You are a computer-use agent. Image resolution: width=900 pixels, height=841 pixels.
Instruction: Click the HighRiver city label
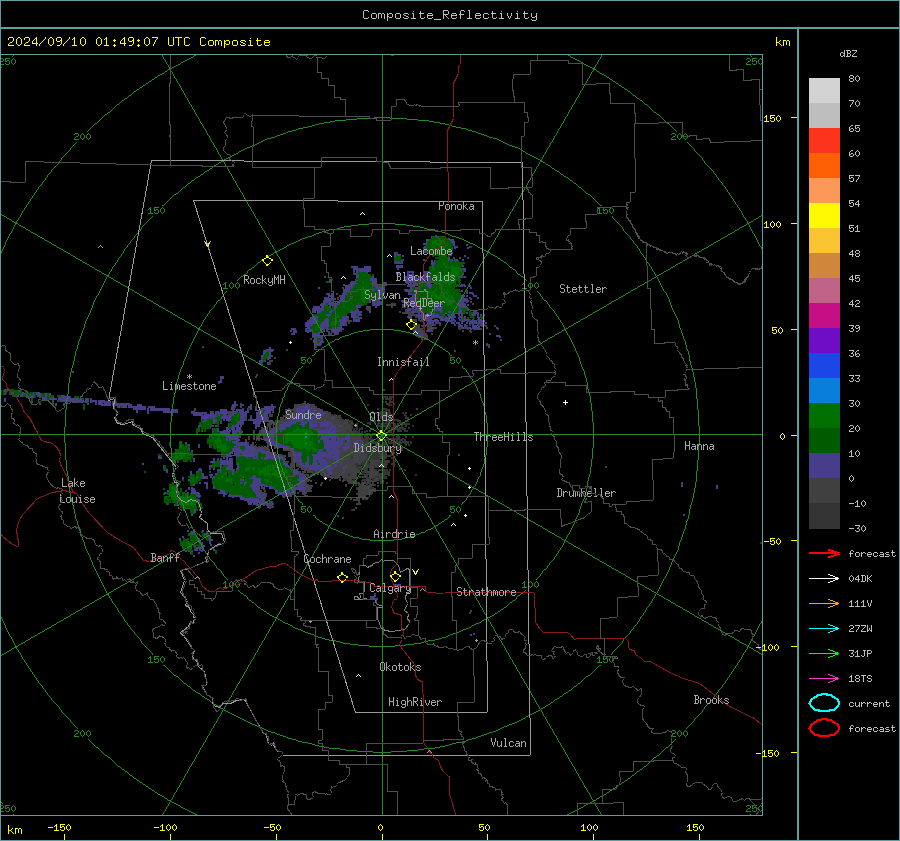pyautogui.click(x=415, y=702)
